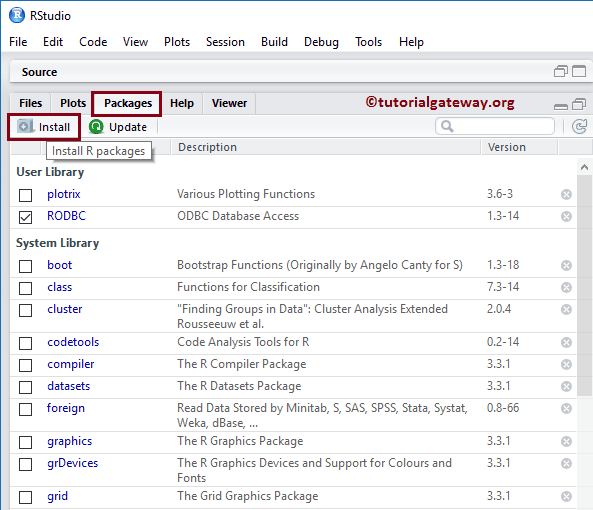Image resolution: width=593 pixels, height=510 pixels.
Task: Minimize the Packages pane
Action: click(560, 107)
